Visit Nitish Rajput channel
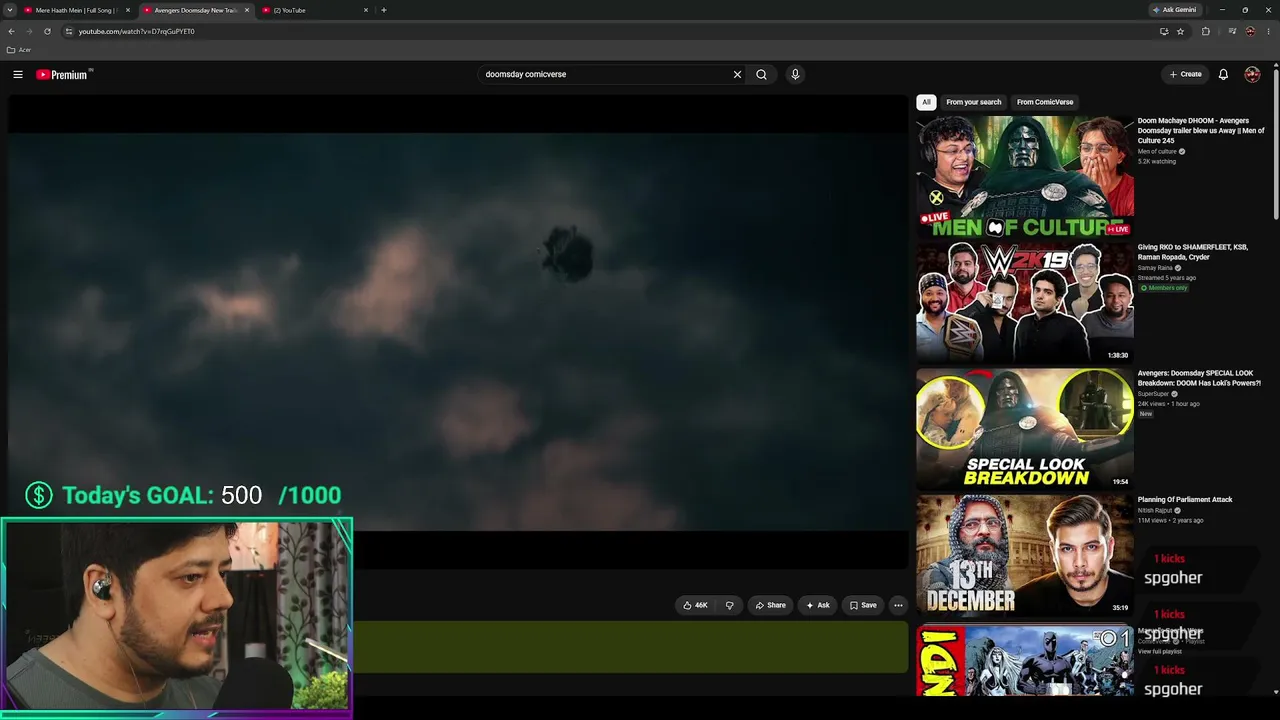The image size is (1280, 720). 1156,511
